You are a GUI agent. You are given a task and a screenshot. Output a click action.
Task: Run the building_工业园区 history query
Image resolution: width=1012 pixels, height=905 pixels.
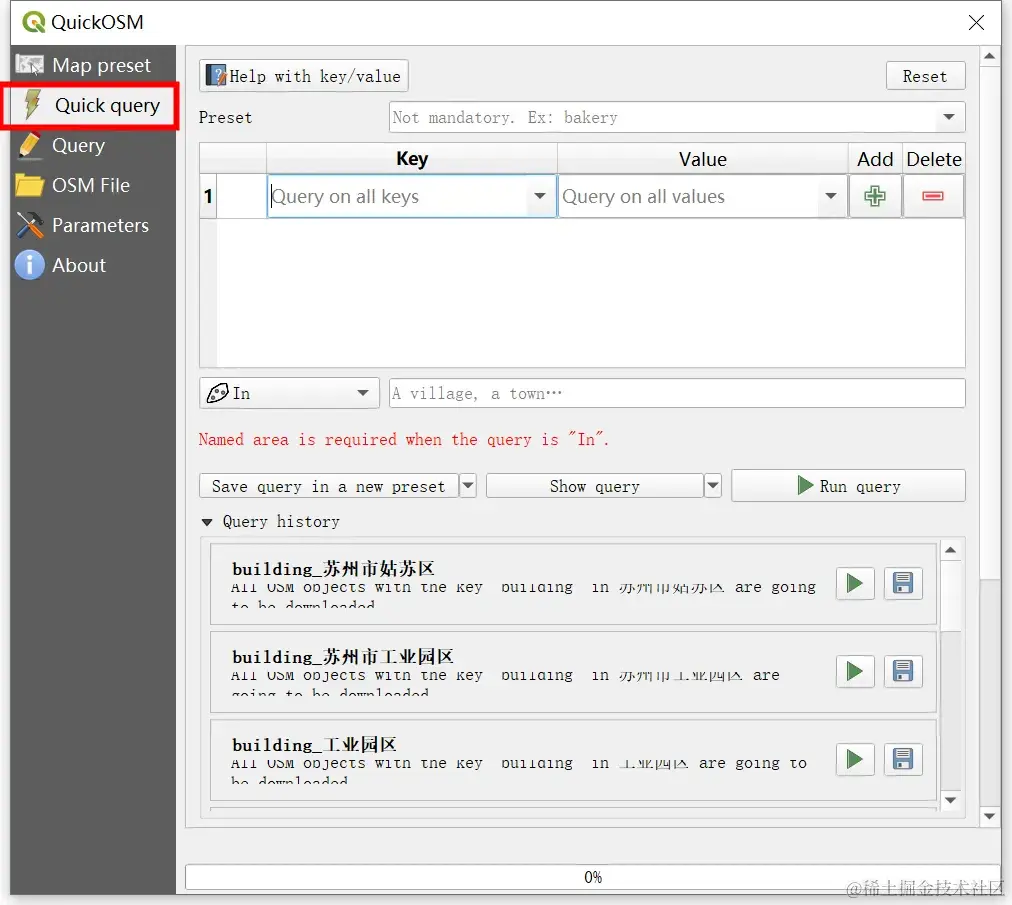click(855, 759)
